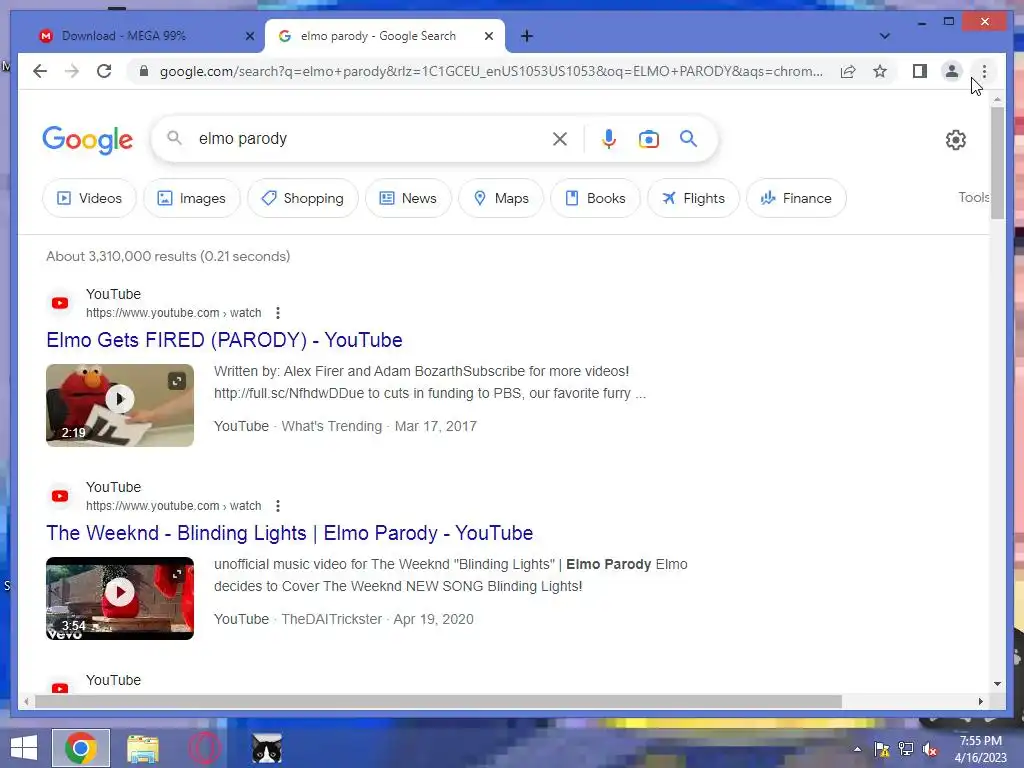Screen dimensions: 1024x768
Task: Expand preview on Elmo Gets FIRED thumbnail
Action: click(177, 381)
